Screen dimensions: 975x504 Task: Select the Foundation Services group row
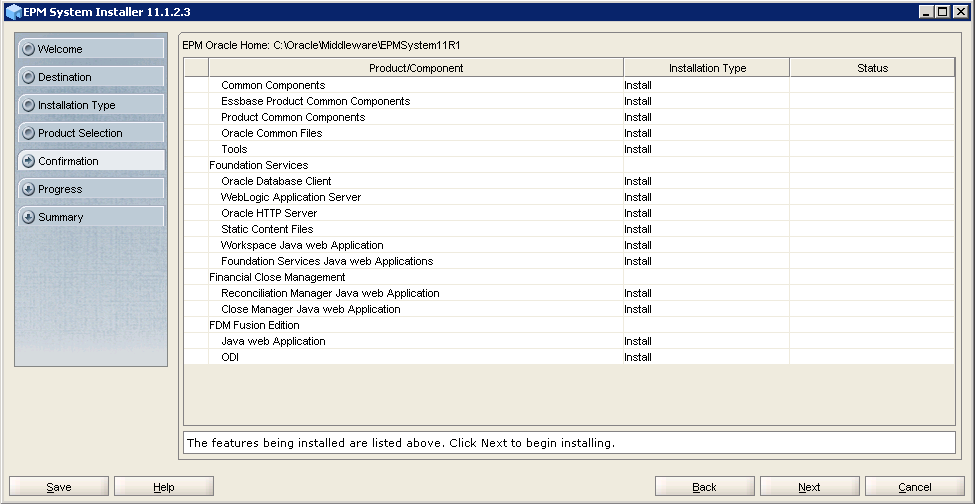(258, 165)
